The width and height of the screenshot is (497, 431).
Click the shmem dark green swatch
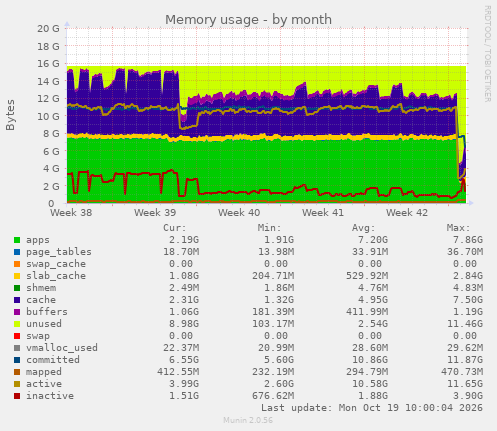click(x=17, y=288)
